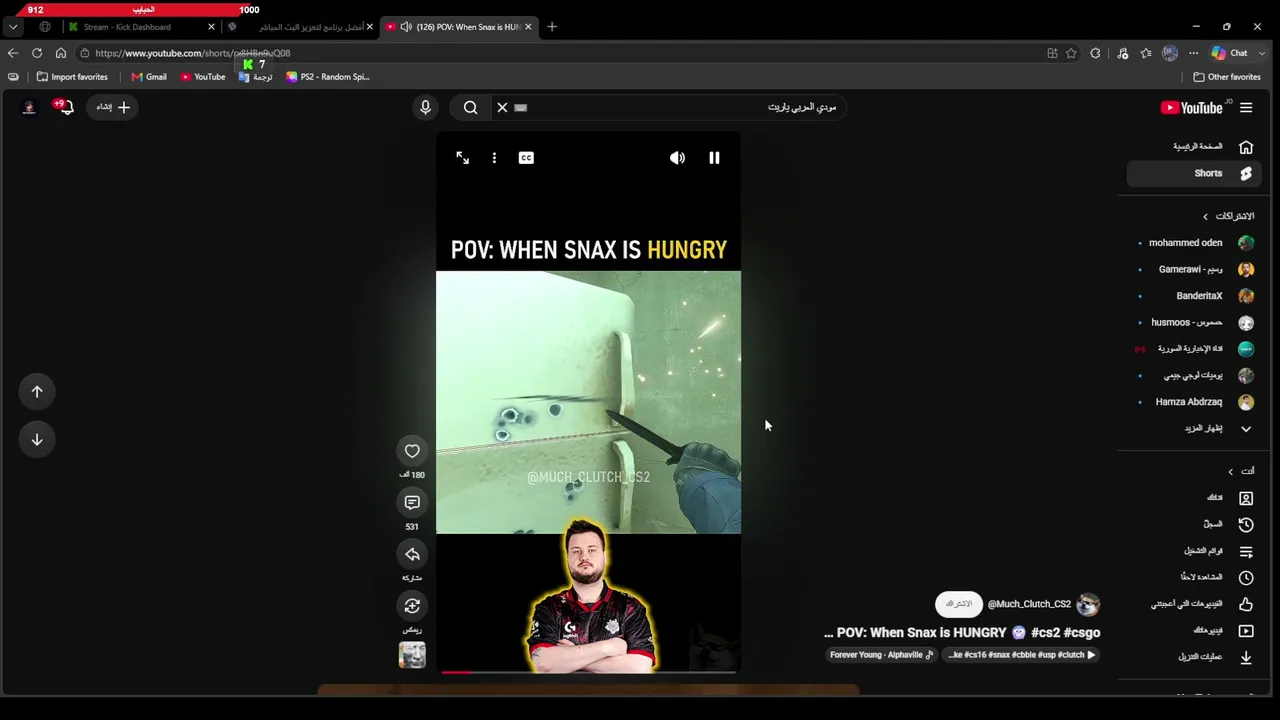Image resolution: width=1280 pixels, height=720 pixels.
Task: Switch to the Stream - Kick Dashboard tab
Action: coord(140,27)
